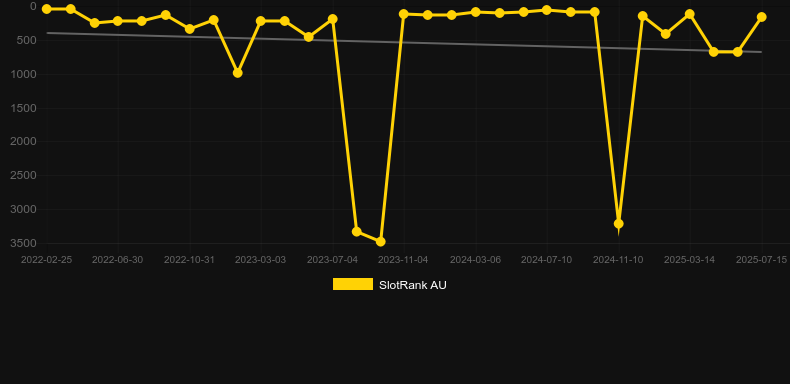790x384 pixels.
Task: Select the lowest data point near 3500
Action: point(381,242)
